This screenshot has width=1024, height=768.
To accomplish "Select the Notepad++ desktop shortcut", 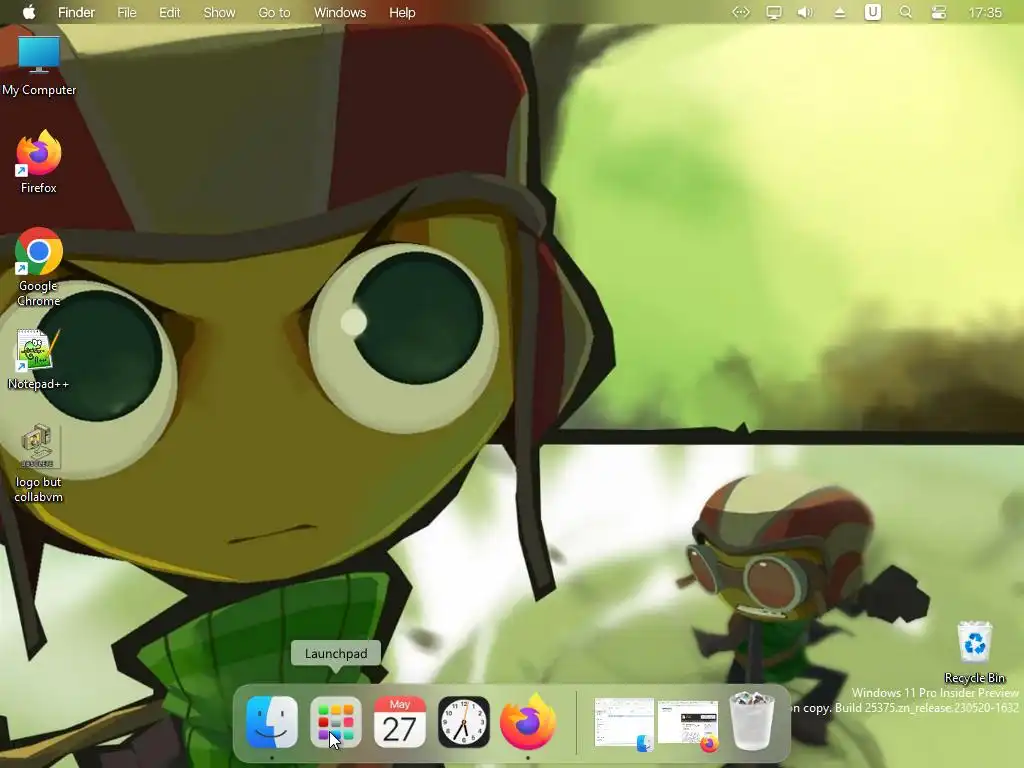I will (39, 360).
